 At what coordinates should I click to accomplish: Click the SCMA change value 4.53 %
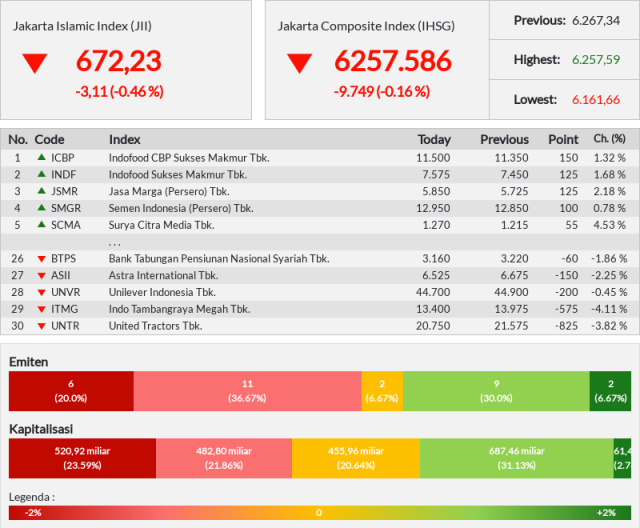pos(609,225)
